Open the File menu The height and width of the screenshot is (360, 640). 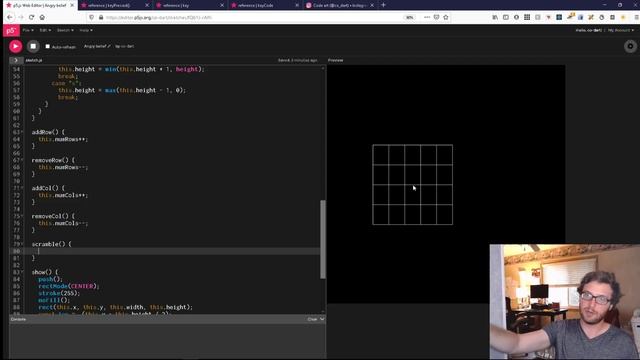tap(28, 30)
